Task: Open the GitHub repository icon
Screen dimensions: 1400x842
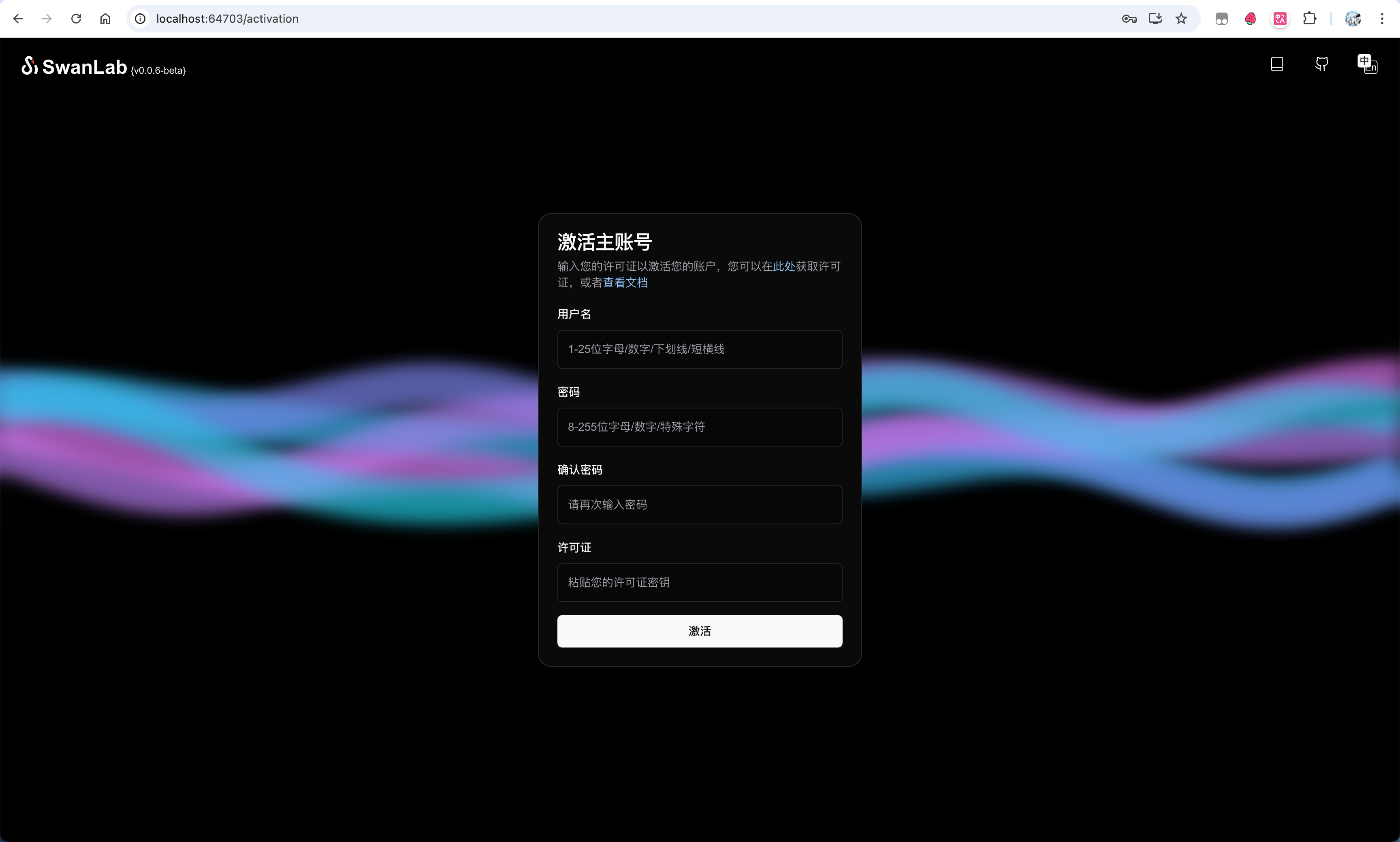Action: 1321,64
